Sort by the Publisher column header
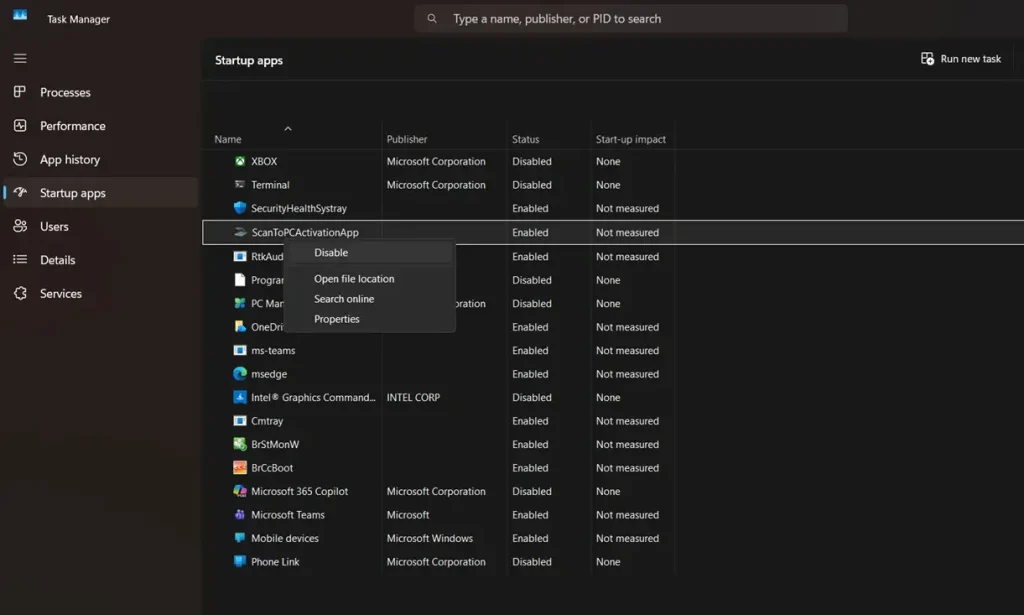Viewport: 1024px width, 615px height. pyautogui.click(x=407, y=139)
